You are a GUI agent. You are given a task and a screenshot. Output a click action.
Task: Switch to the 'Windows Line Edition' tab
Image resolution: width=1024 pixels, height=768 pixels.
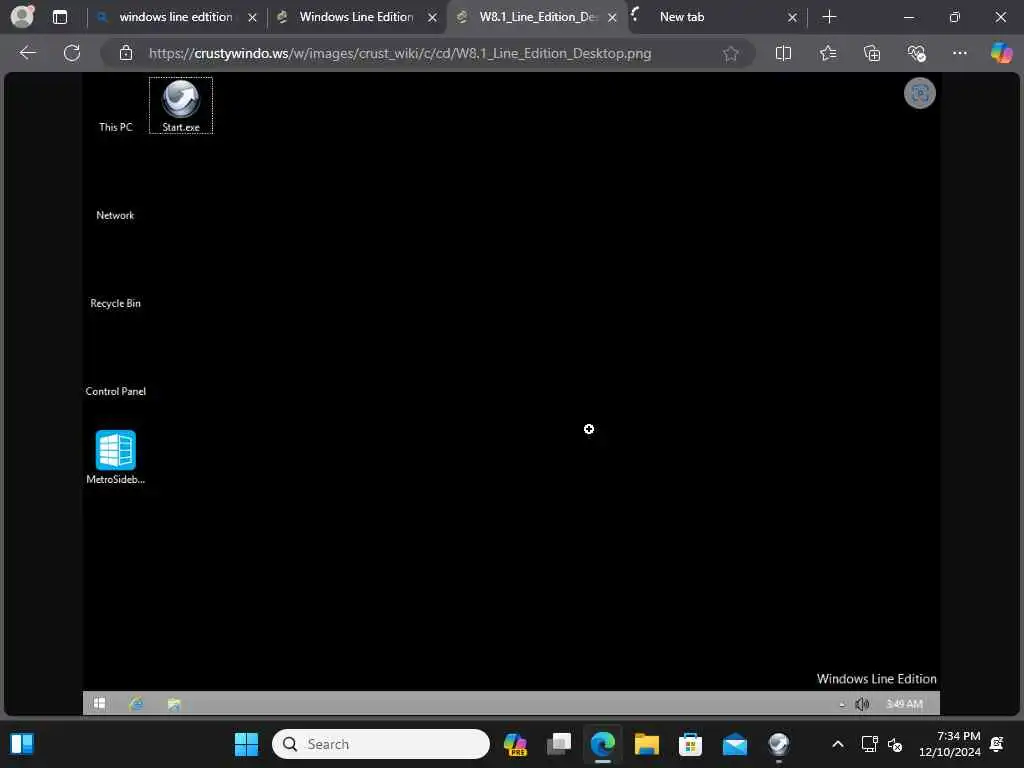click(356, 17)
